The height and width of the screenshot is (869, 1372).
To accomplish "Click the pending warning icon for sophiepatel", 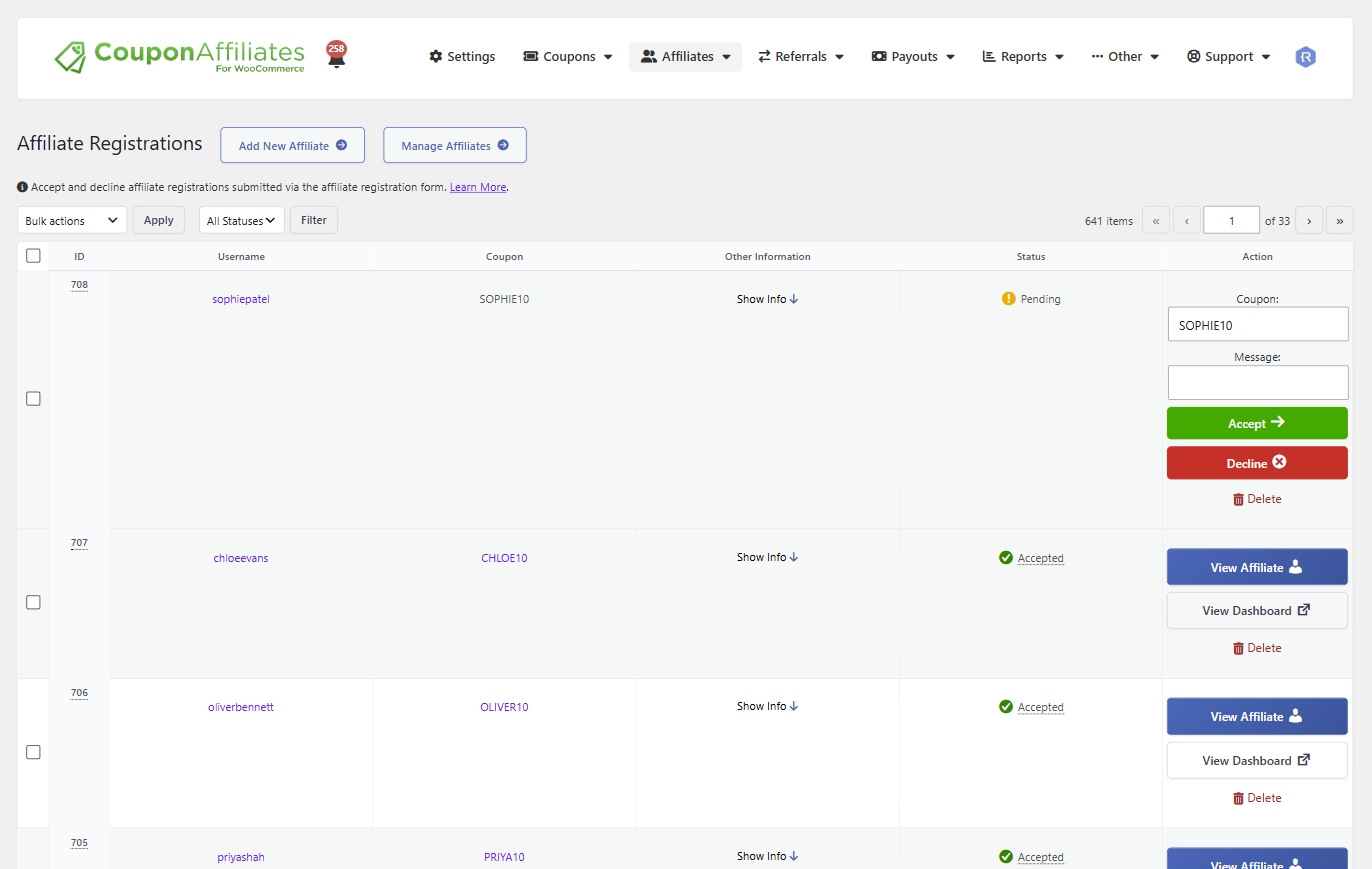I will [1008, 299].
